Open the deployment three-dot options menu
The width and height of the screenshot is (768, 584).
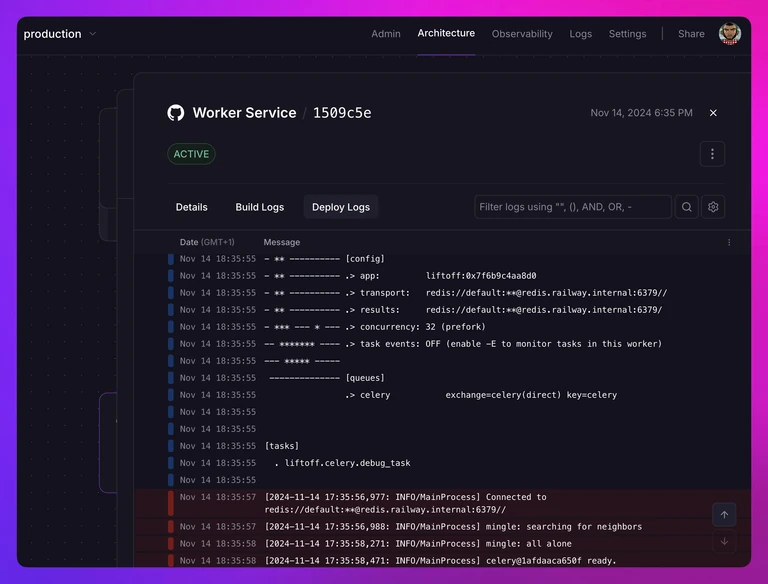712,154
